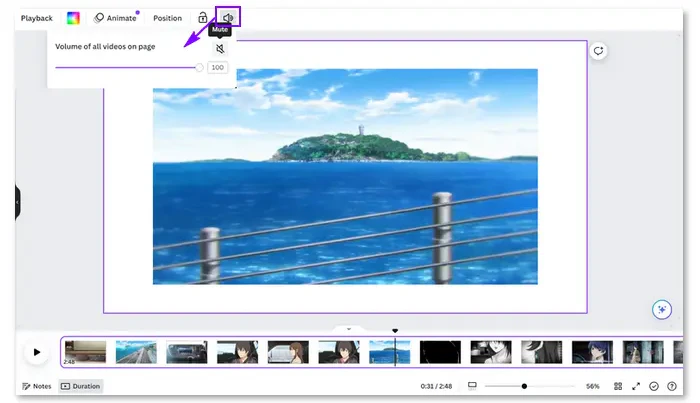Click the lock icon in toolbar
This screenshot has height=403, width=700.
(x=203, y=18)
